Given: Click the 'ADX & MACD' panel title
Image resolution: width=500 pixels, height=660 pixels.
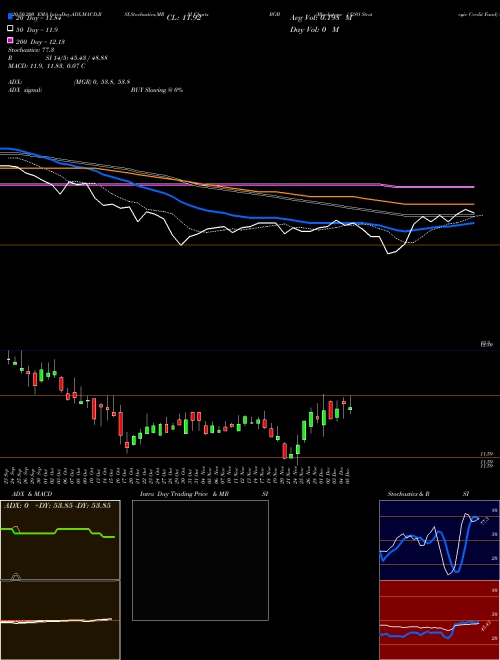Looking at the screenshot, I should coord(32,494).
